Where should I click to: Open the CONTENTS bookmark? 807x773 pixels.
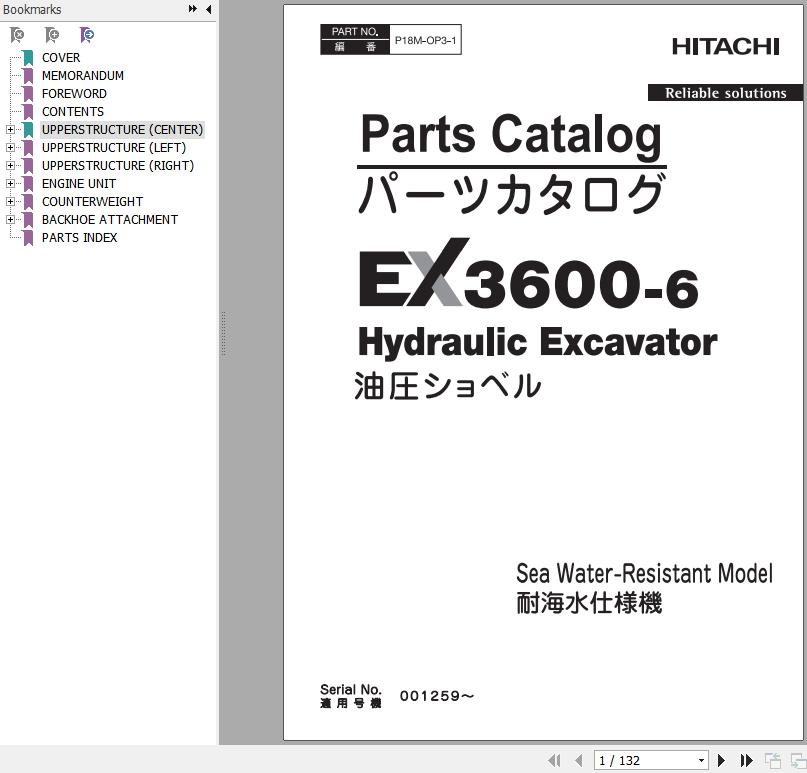(73, 112)
